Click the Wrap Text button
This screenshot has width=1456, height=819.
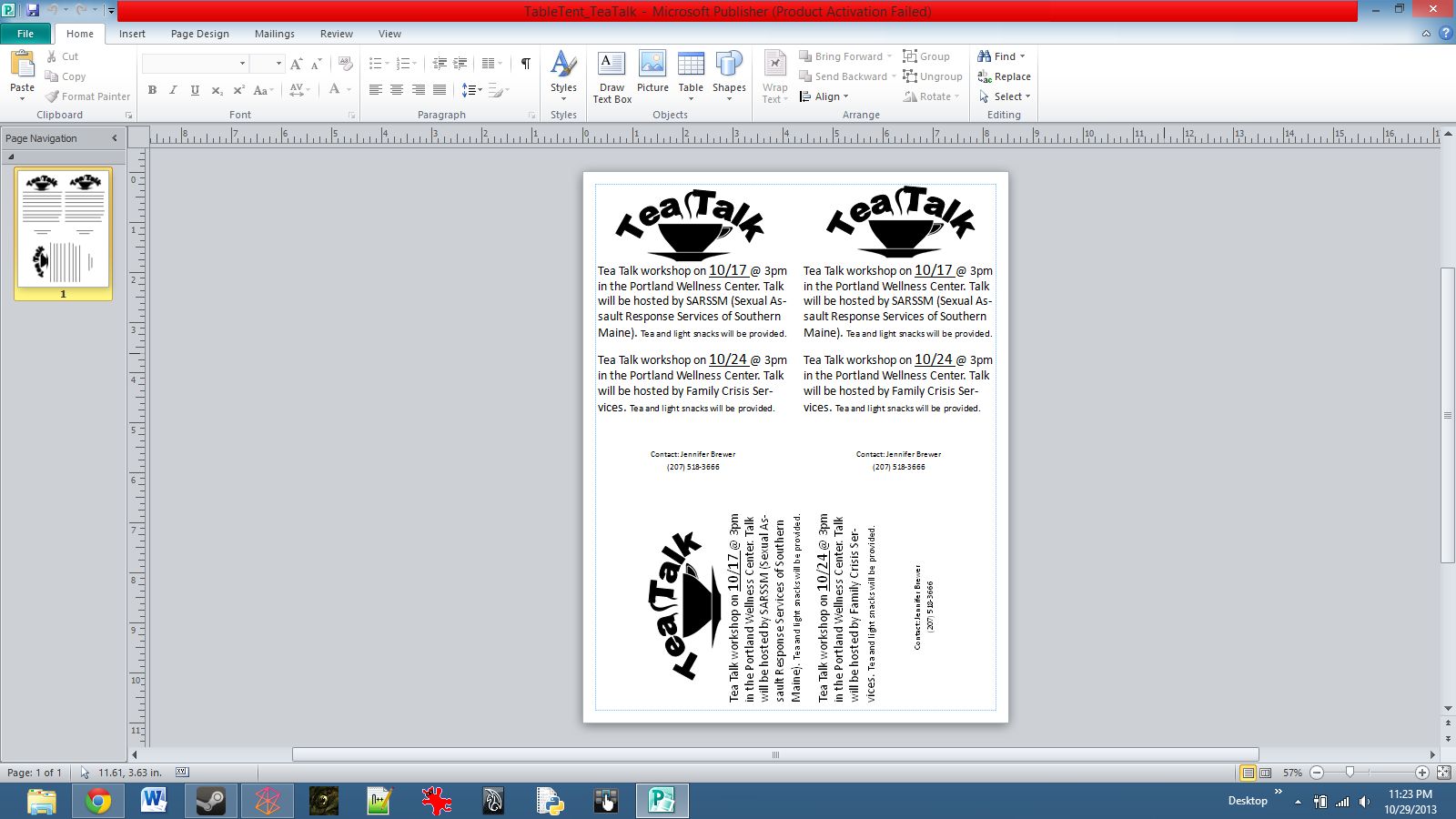click(x=775, y=76)
